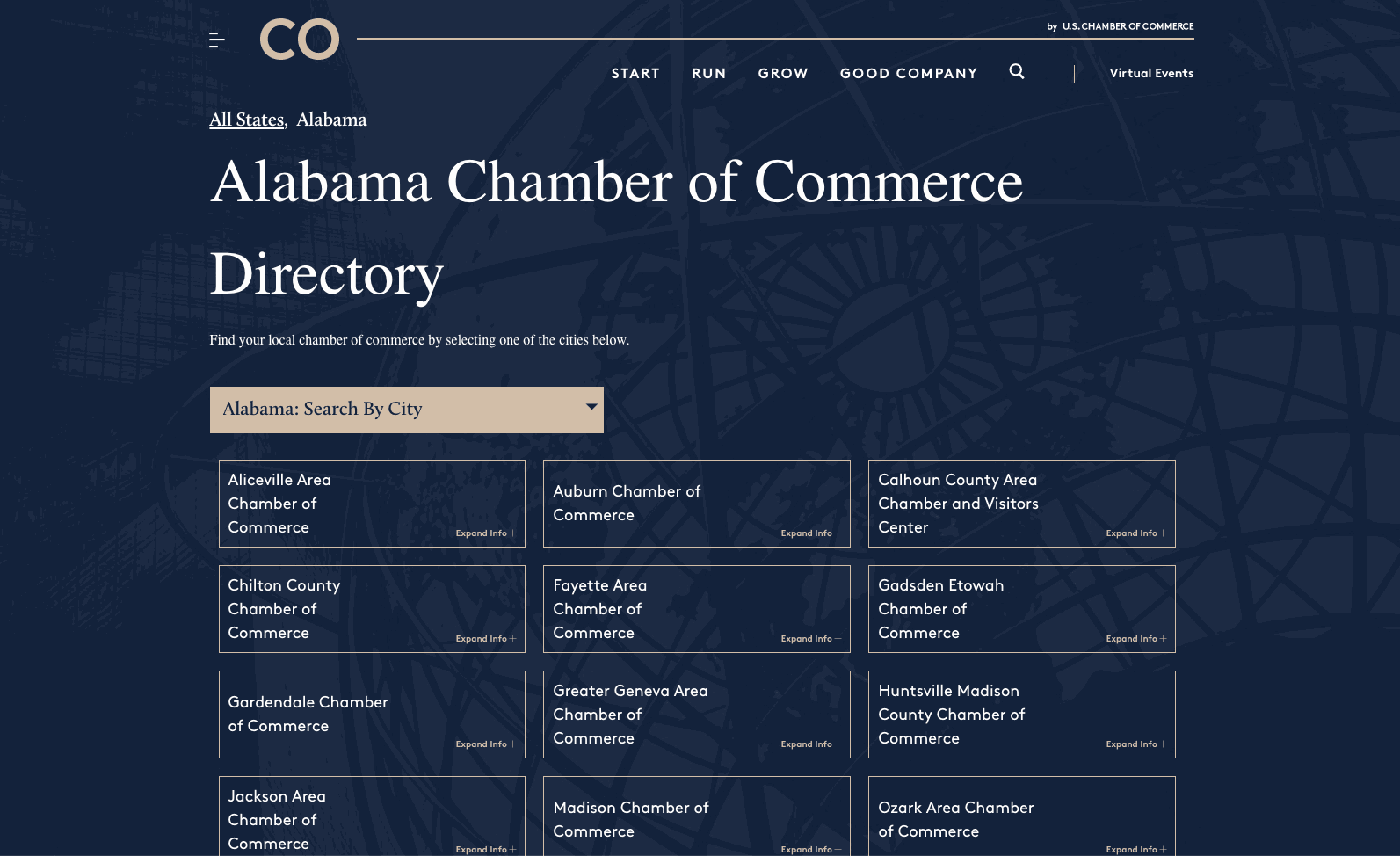Expand info for Gadsden Etowah Chamber
The width and height of the screenshot is (1400, 856).
1136,639
